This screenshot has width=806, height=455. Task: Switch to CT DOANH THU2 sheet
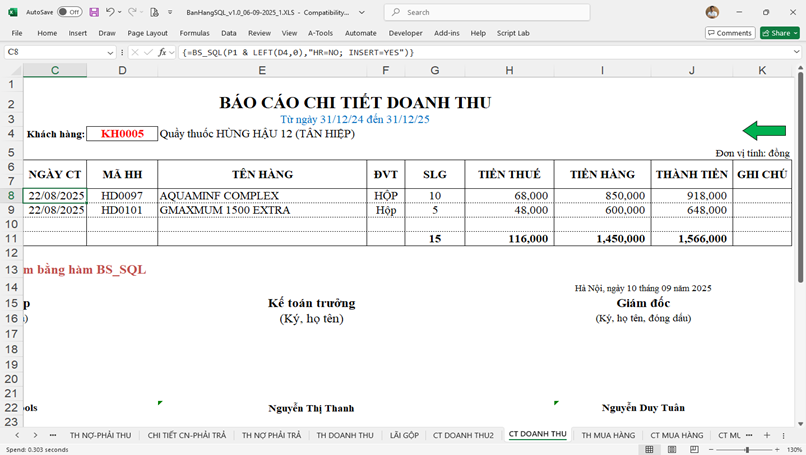pos(463,435)
